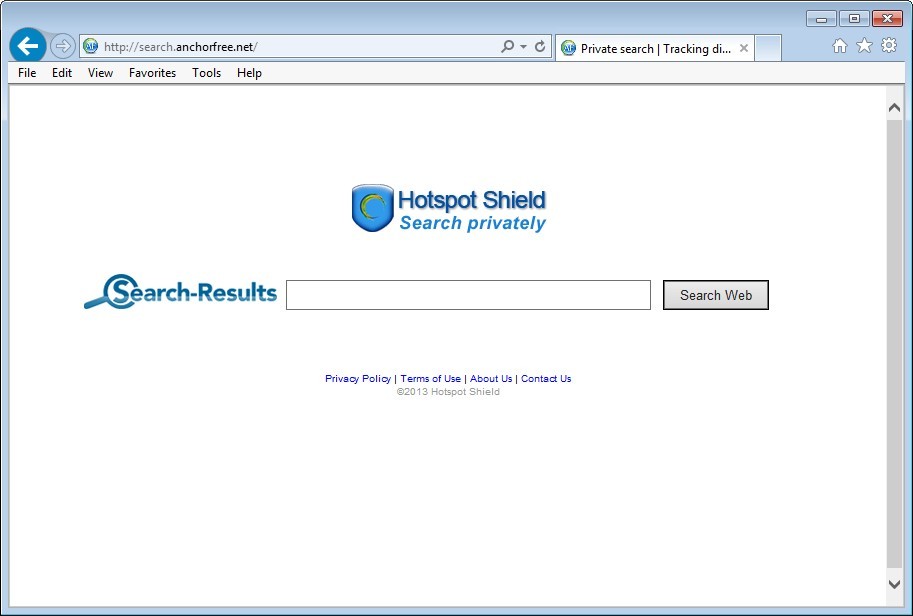Focus the web search text box
The height and width of the screenshot is (616, 913).
click(468, 295)
